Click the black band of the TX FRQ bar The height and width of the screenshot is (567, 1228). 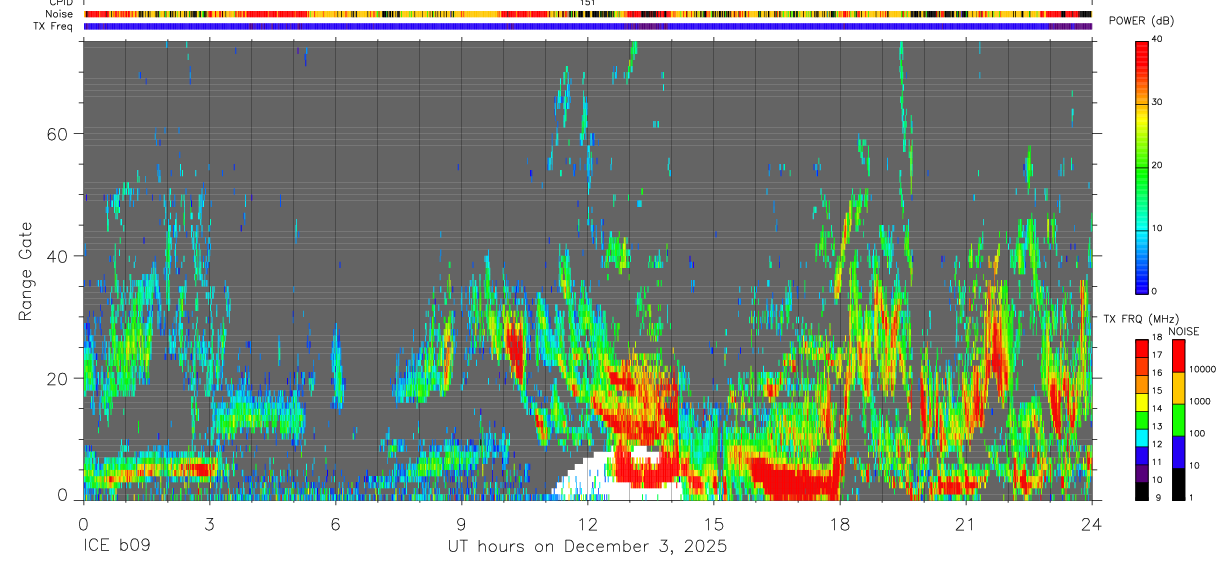pyautogui.click(x=1141, y=490)
